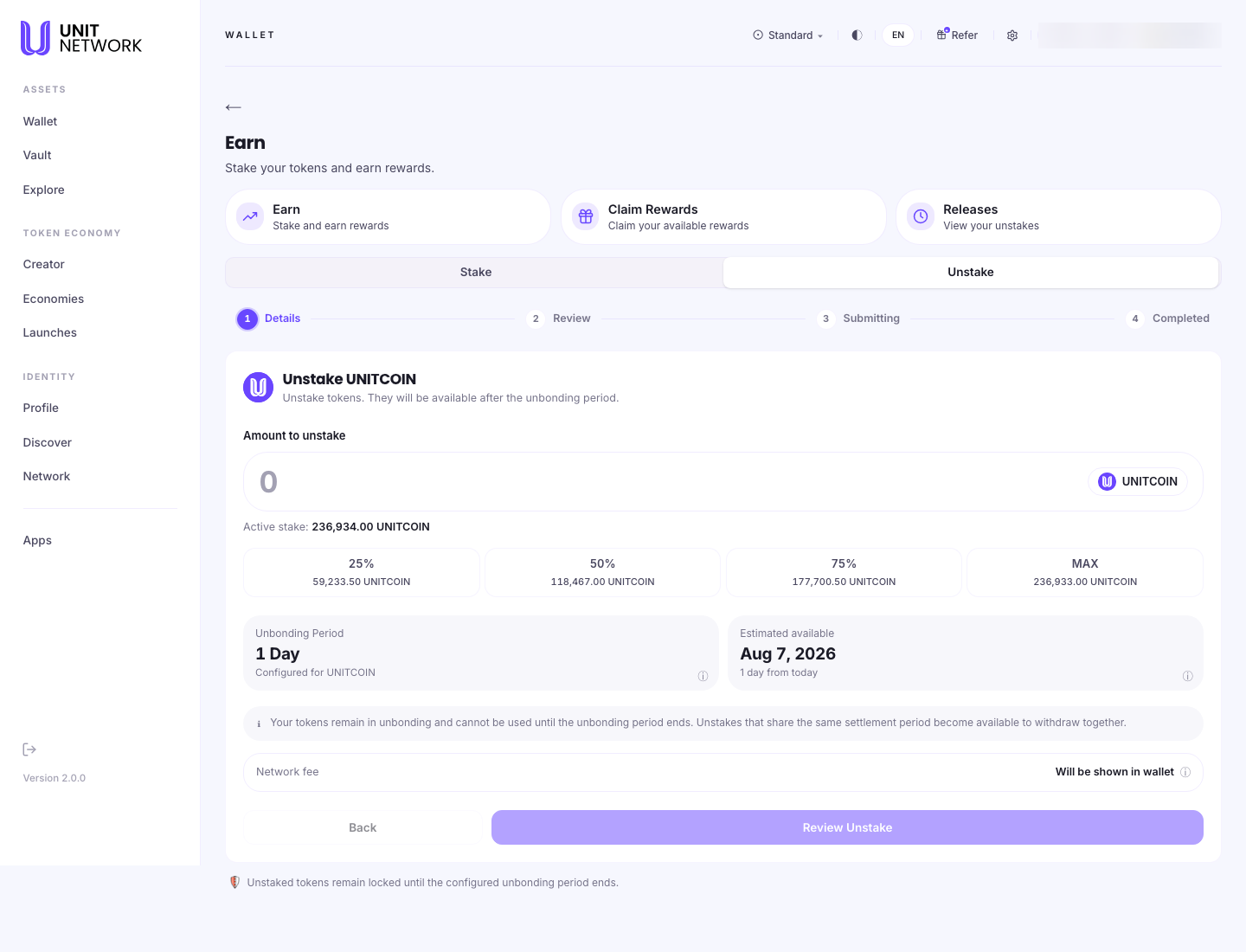Click Review Unstake button
Image resolution: width=1246 pixels, height=952 pixels.
coord(847,827)
